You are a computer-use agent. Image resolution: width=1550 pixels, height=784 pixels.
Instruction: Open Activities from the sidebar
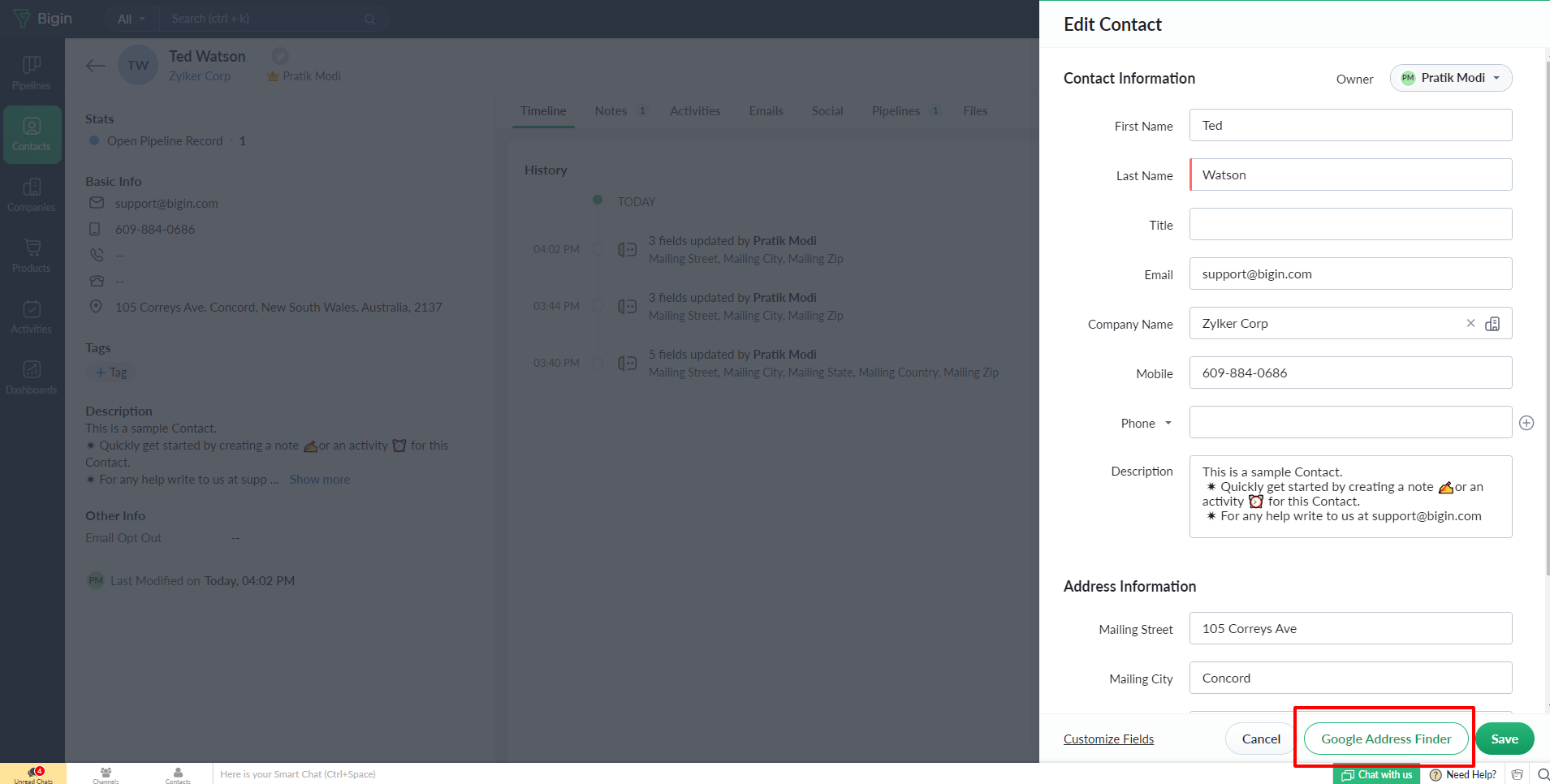point(32,317)
